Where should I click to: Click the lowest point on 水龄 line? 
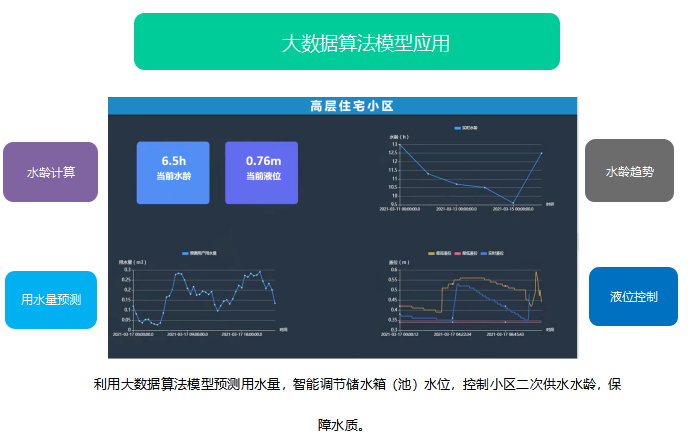point(513,203)
